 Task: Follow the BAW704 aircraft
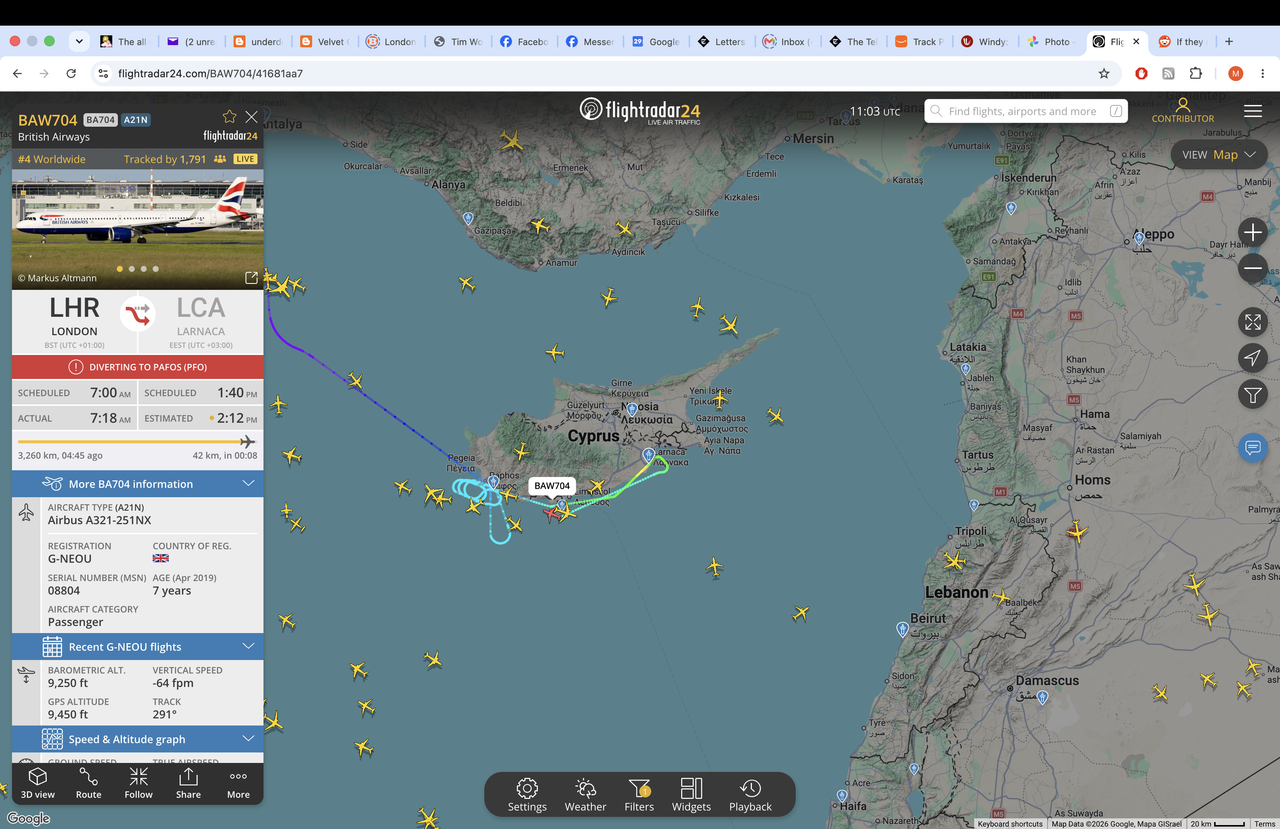click(x=138, y=782)
